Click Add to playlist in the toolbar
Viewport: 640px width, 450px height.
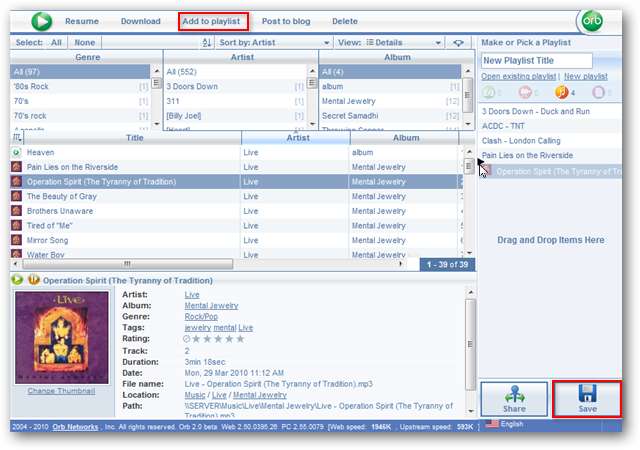[215, 21]
